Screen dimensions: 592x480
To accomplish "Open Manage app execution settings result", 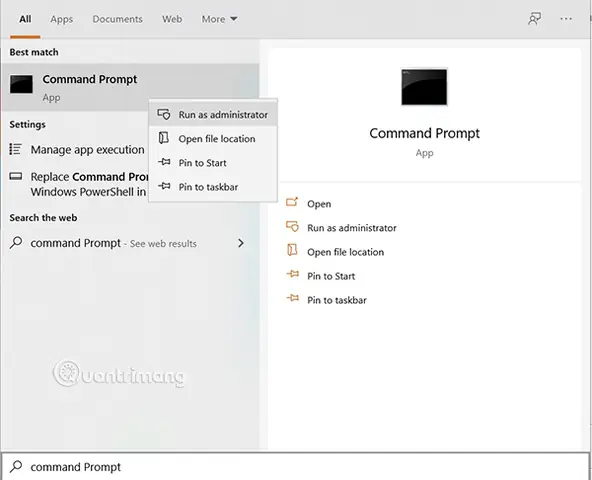I will coord(76,150).
